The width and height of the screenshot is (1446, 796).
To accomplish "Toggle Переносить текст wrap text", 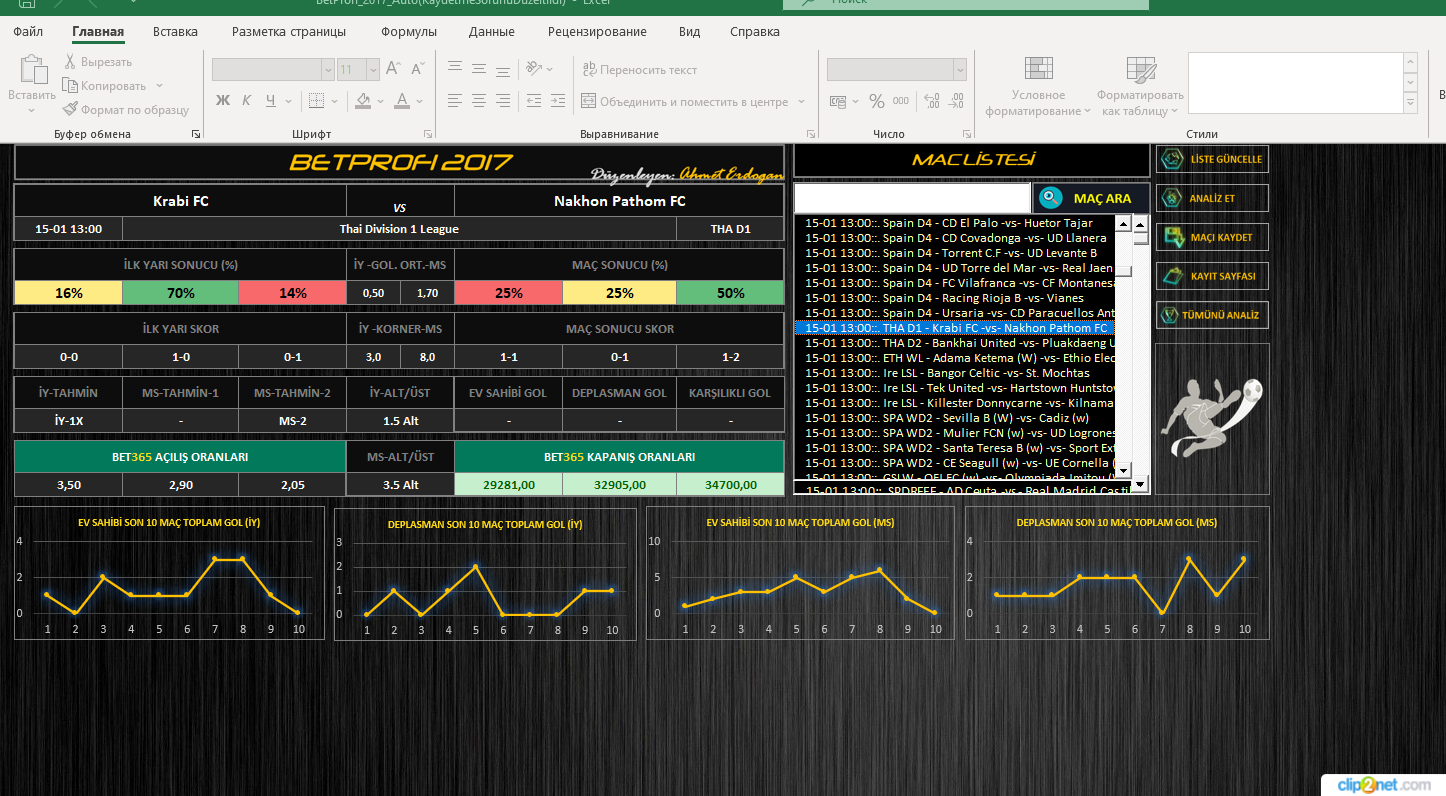I will coord(639,70).
